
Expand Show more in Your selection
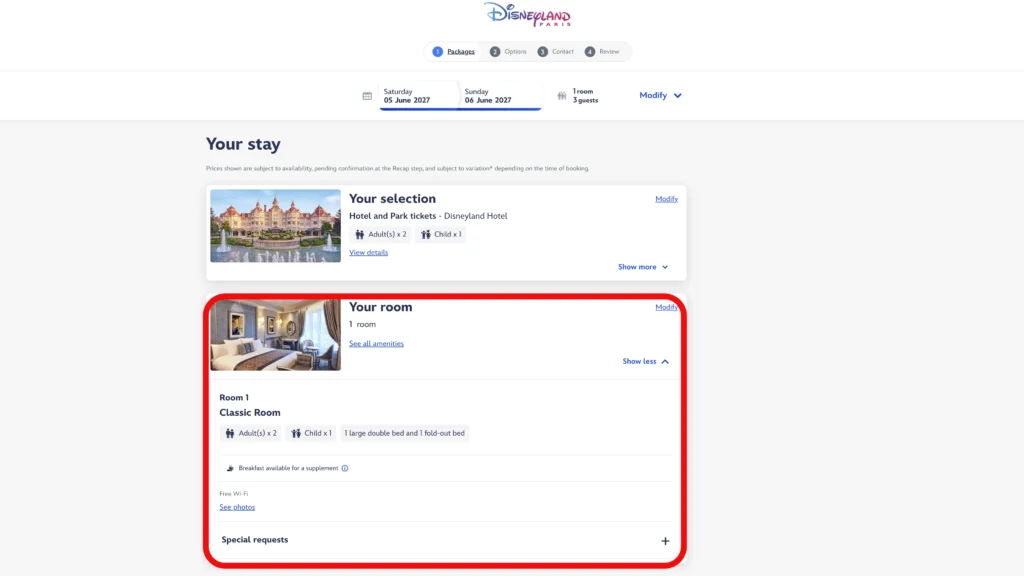(x=643, y=267)
